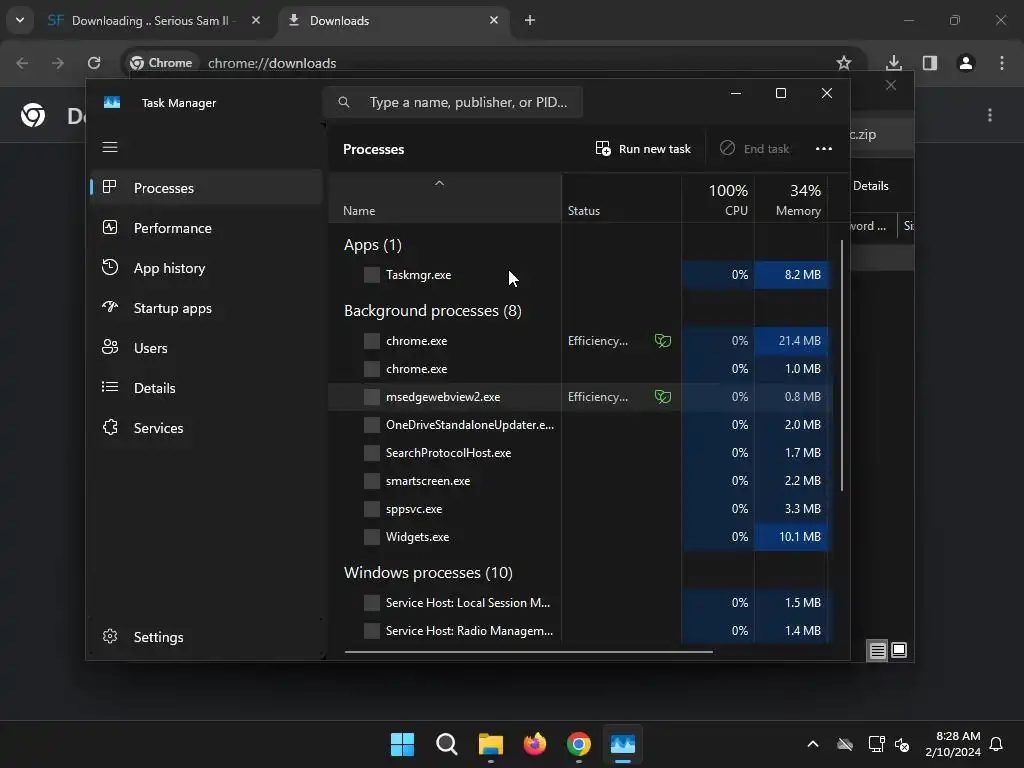Select the Downloads Chrome tab
Viewport: 1024px width, 768px height.
coord(394,21)
